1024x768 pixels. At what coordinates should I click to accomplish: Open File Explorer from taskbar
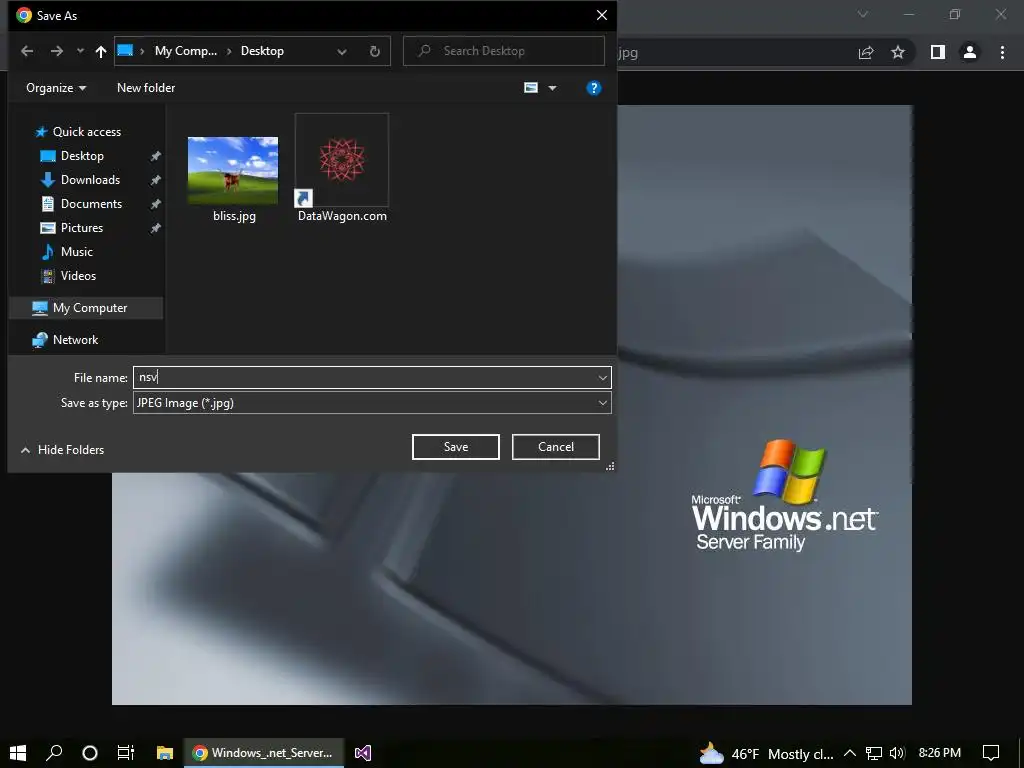[165, 752]
